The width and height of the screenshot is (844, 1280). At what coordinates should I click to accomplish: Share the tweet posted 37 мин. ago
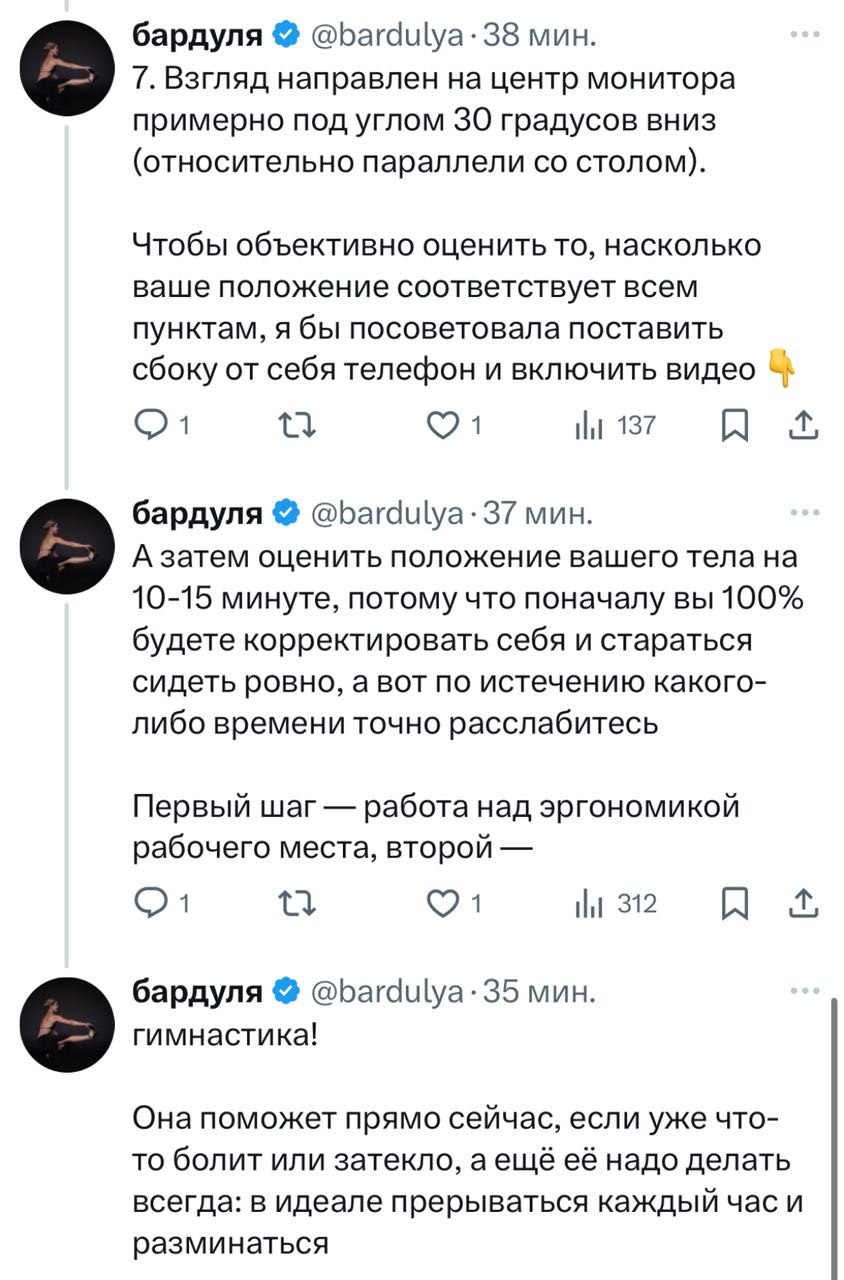click(x=804, y=904)
